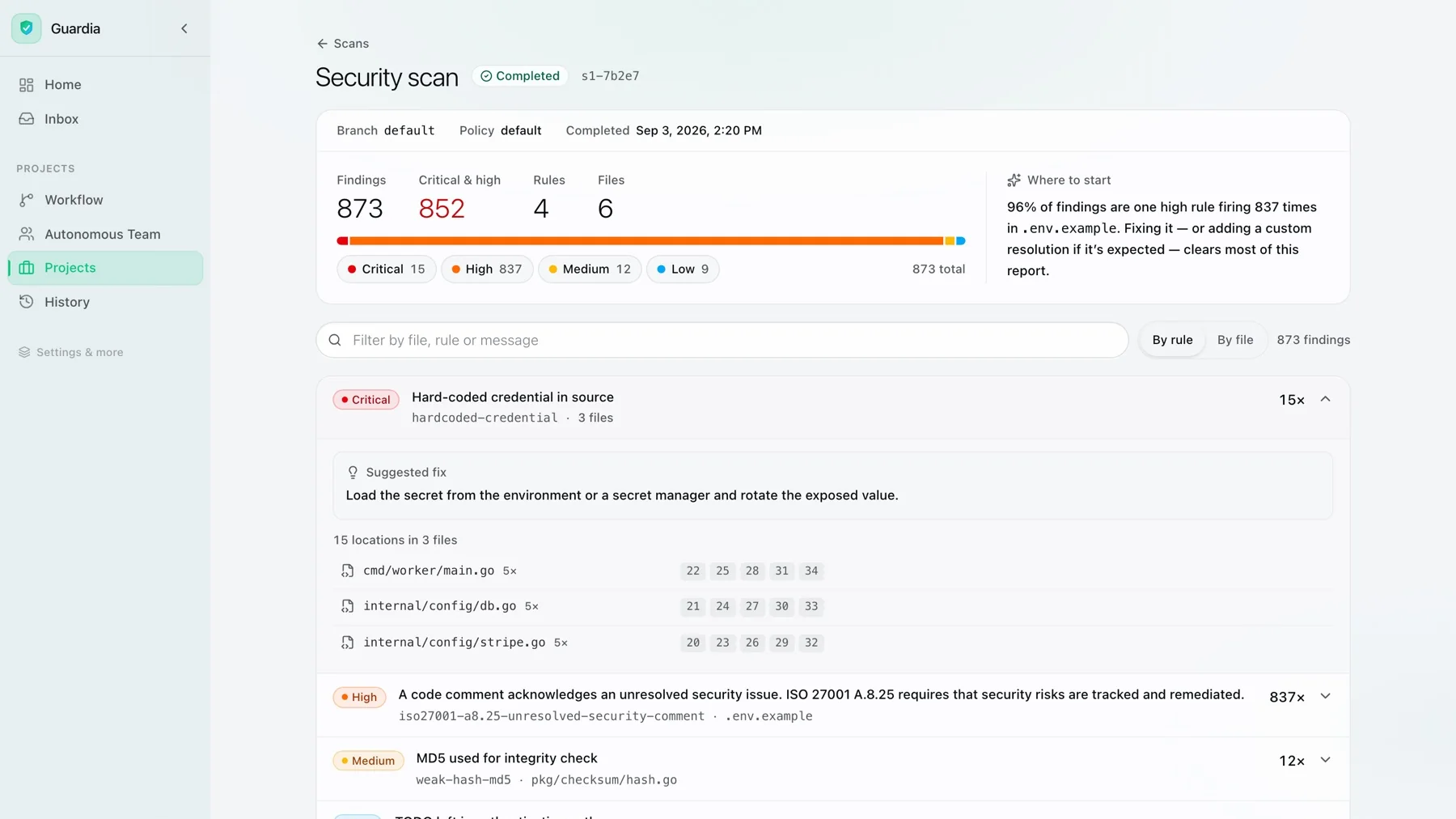Click the back arrow beside Scans

322,44
